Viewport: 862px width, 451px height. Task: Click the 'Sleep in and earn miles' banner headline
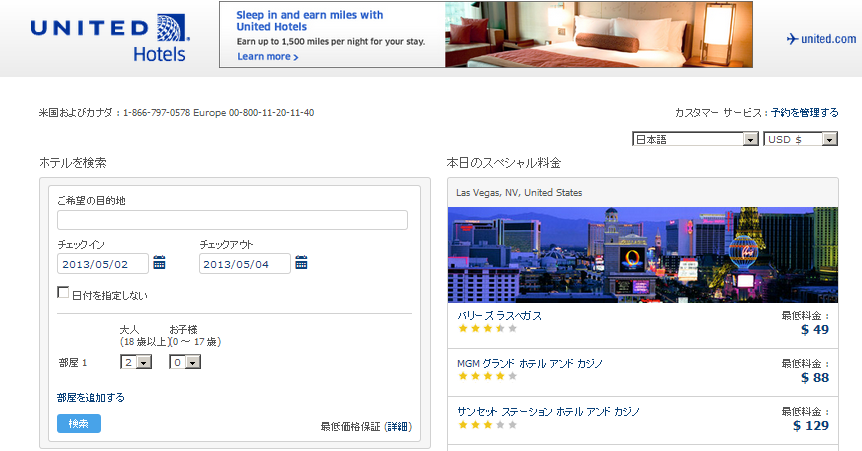tap(310, 21)
